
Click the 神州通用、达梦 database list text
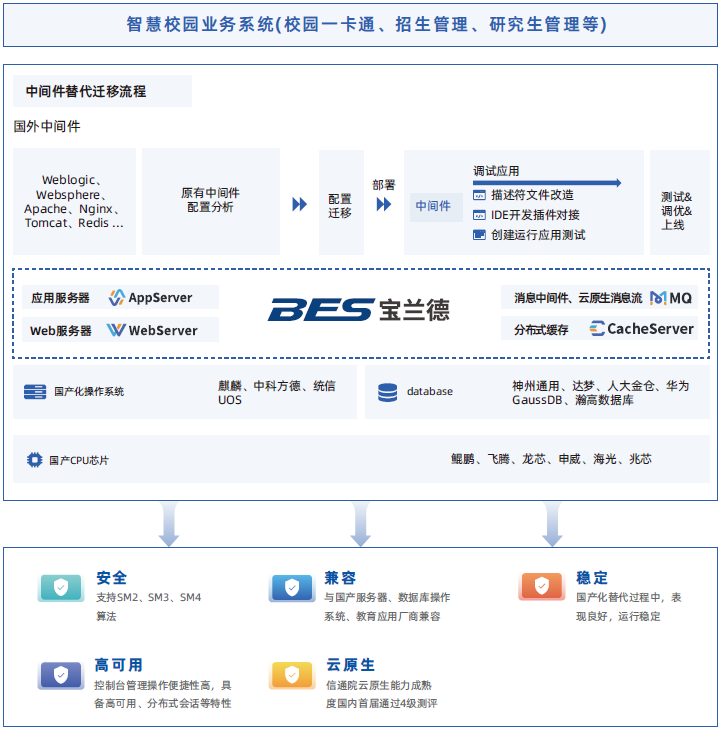coord(600,393)
